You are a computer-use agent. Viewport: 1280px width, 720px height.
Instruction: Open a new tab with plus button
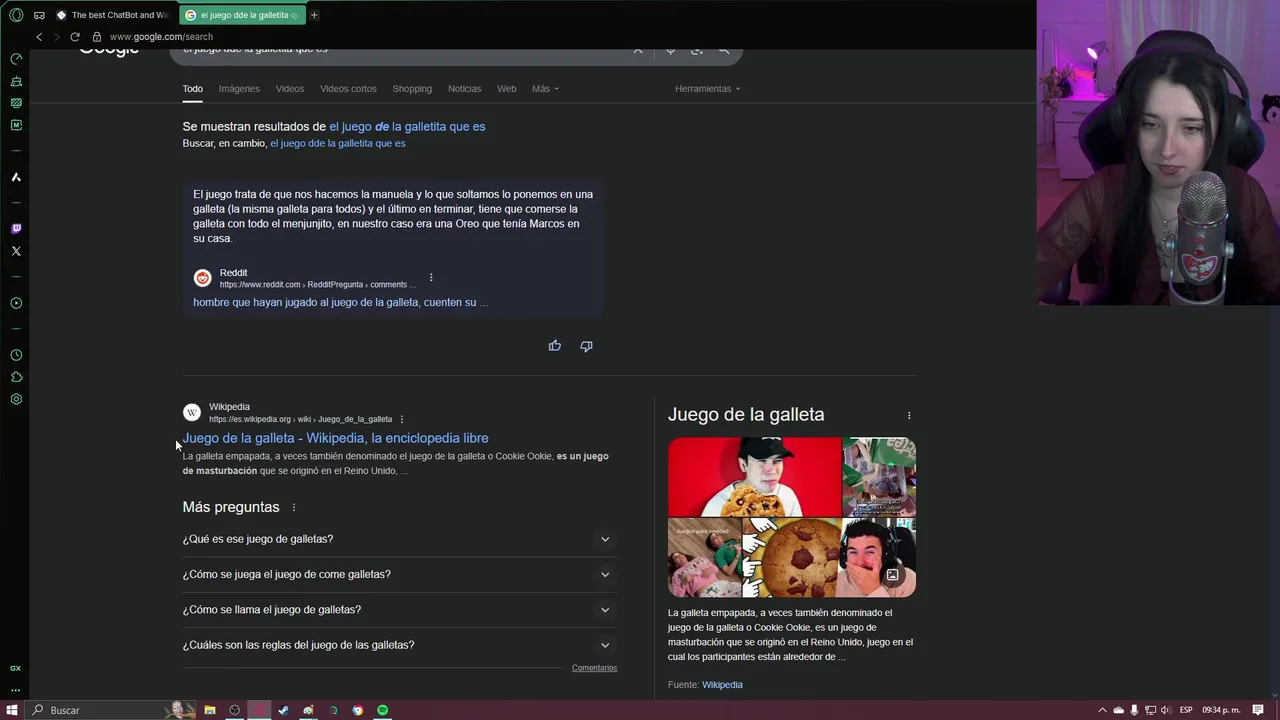(314, 15)
